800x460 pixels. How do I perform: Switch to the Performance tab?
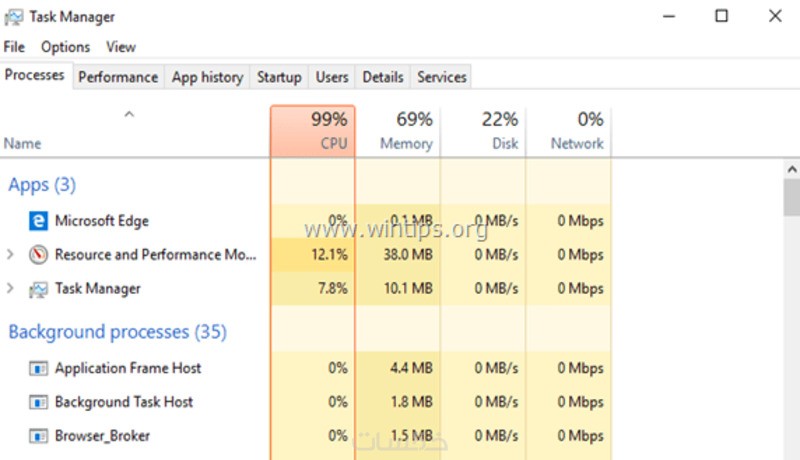[118, 77]
